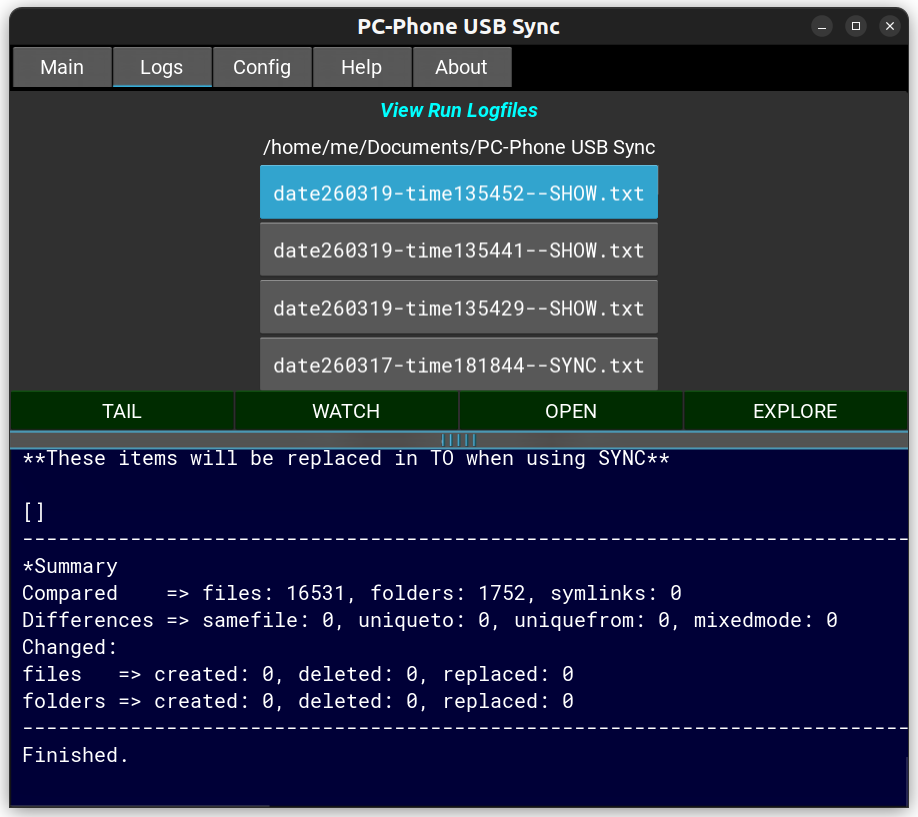Select the date260317-time181844--SYNC.txt logfile
The height and width of the screenshot is (817, 918).
click(x=458, y=365)
